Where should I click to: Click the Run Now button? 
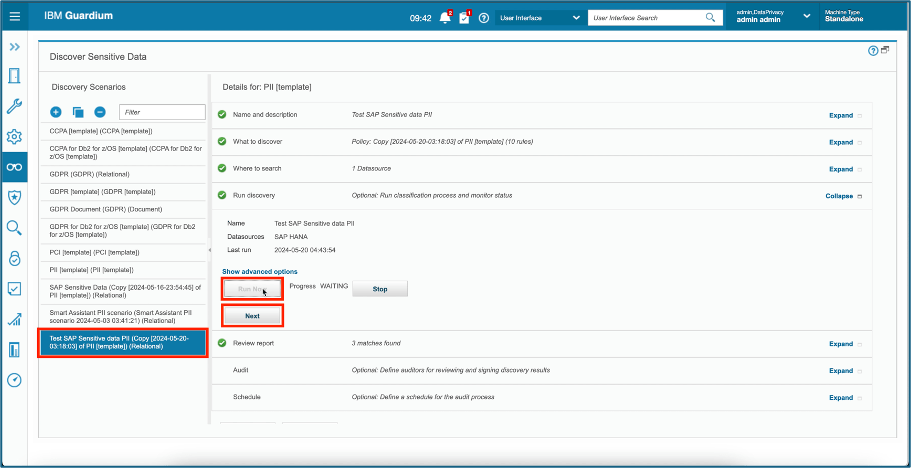pyautogui.click(x=252, y=288)
